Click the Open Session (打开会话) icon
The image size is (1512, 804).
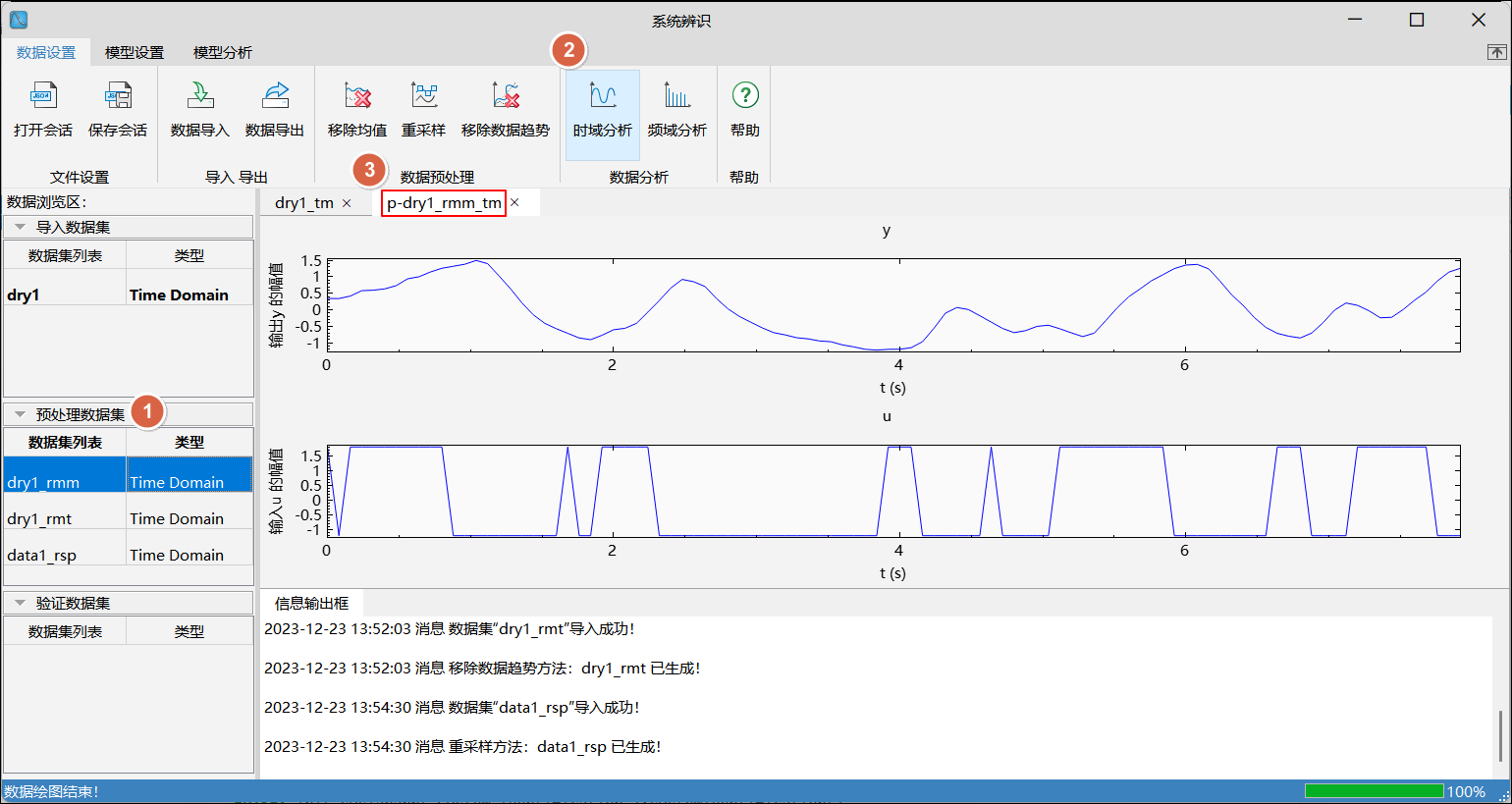tap(43, 96)
